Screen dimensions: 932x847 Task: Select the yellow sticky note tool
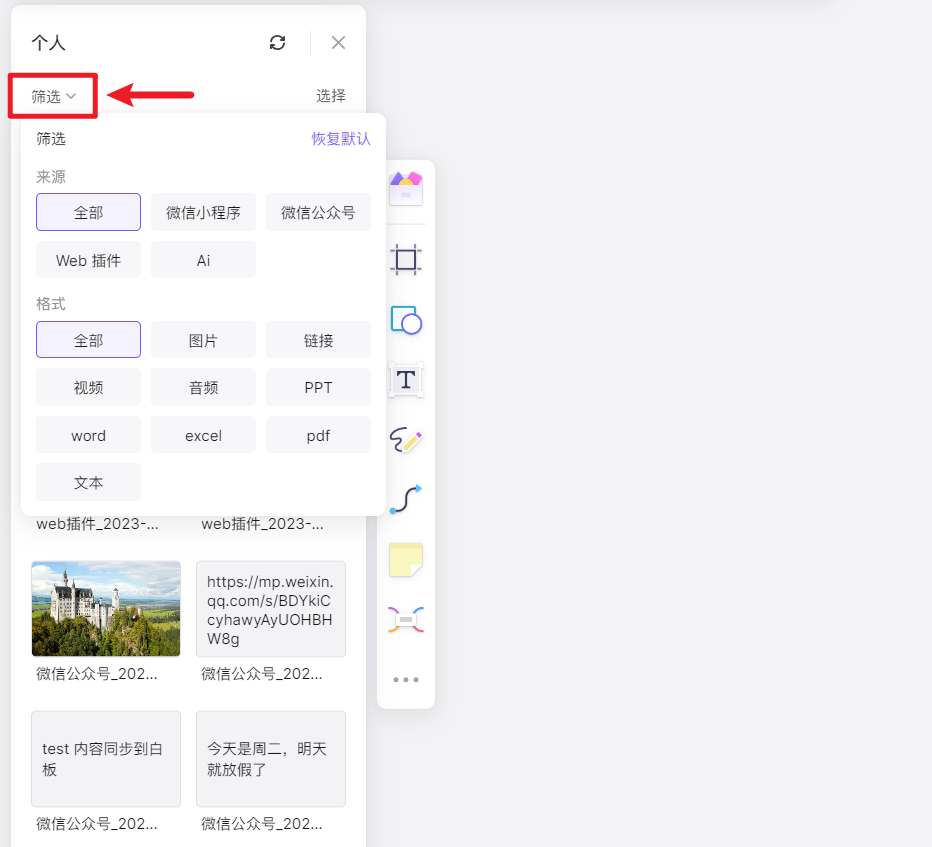coord(406,560)
